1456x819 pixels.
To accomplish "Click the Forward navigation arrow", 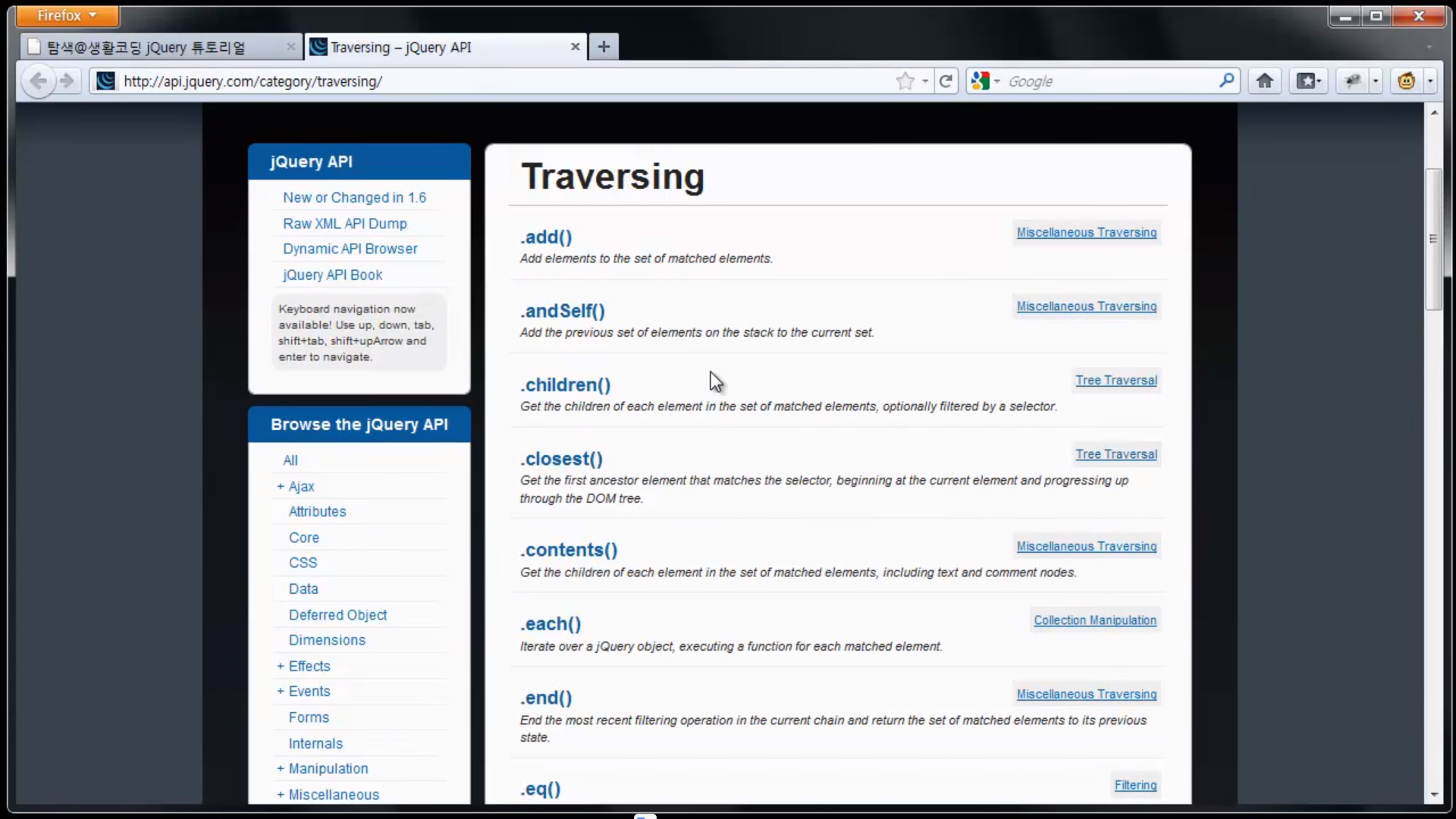I will [67, 81].
